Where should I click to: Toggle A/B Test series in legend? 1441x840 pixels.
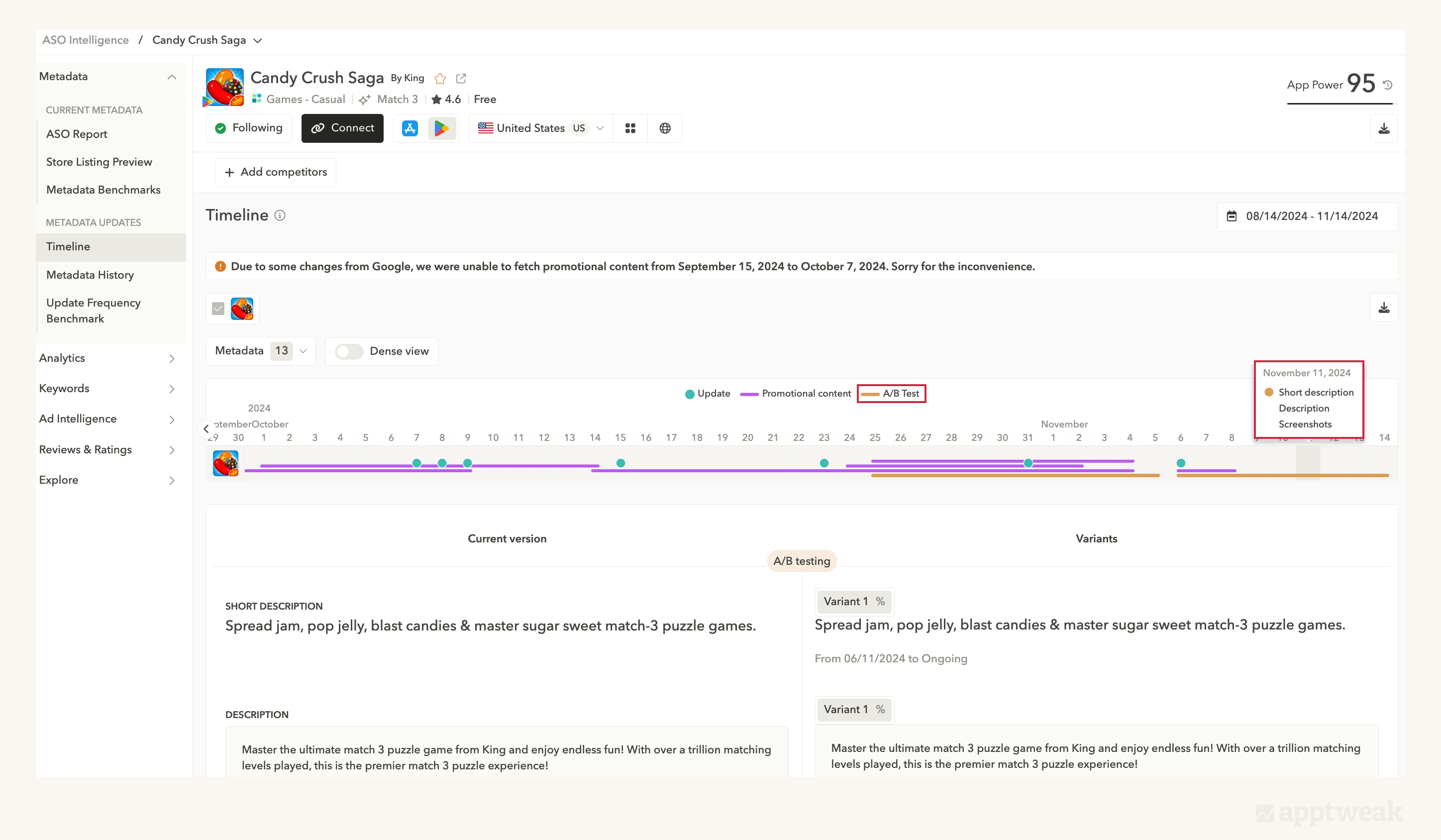point(890,394)
